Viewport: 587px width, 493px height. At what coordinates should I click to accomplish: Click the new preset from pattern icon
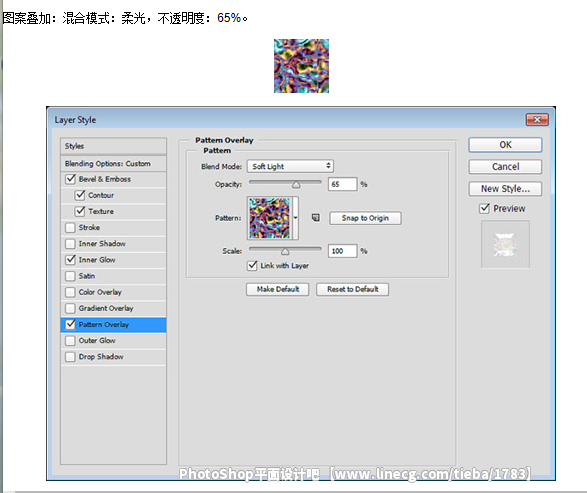316,217
